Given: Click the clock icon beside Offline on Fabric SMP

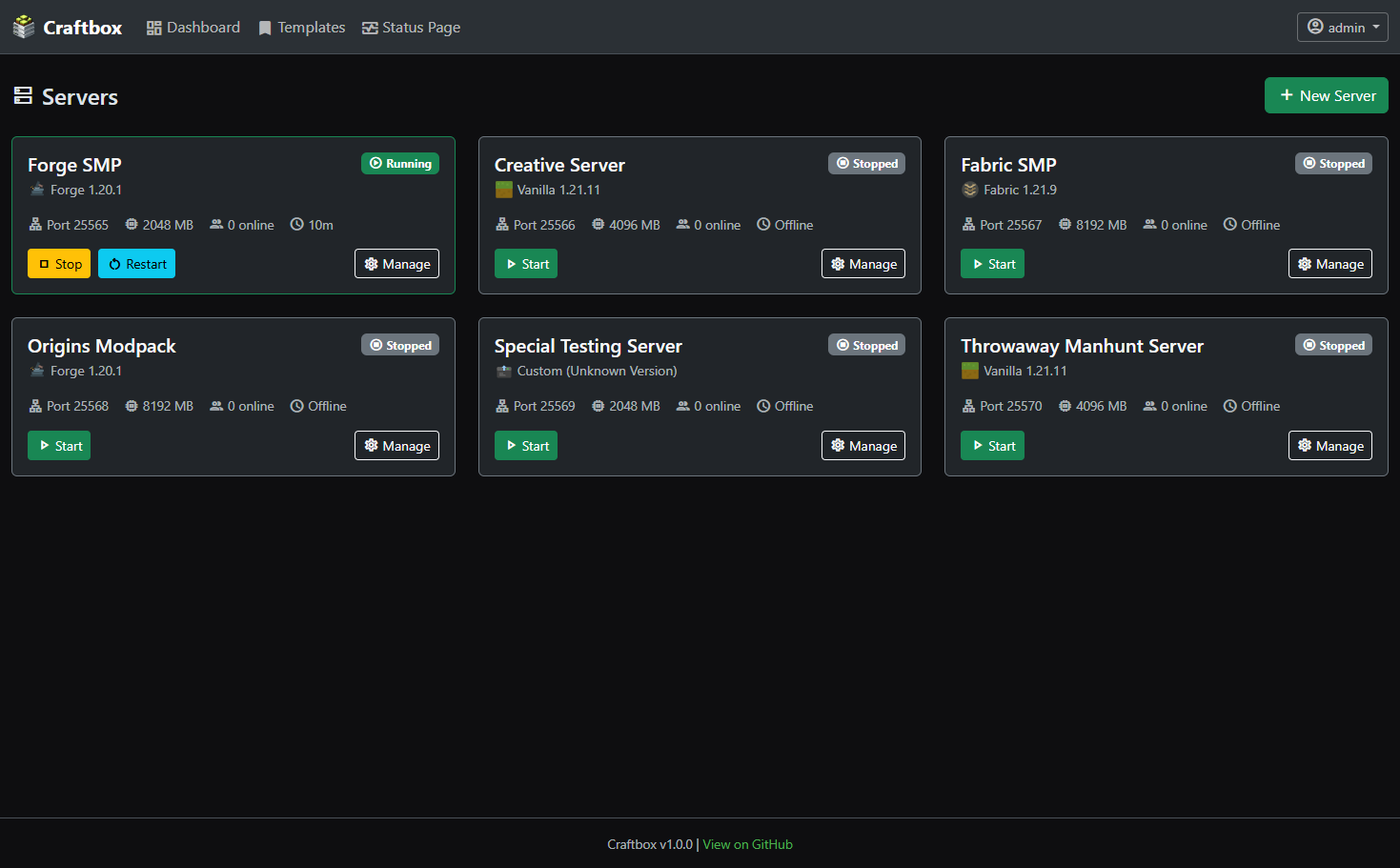Looking at the screenshot, I should [x=1230, y=225].
